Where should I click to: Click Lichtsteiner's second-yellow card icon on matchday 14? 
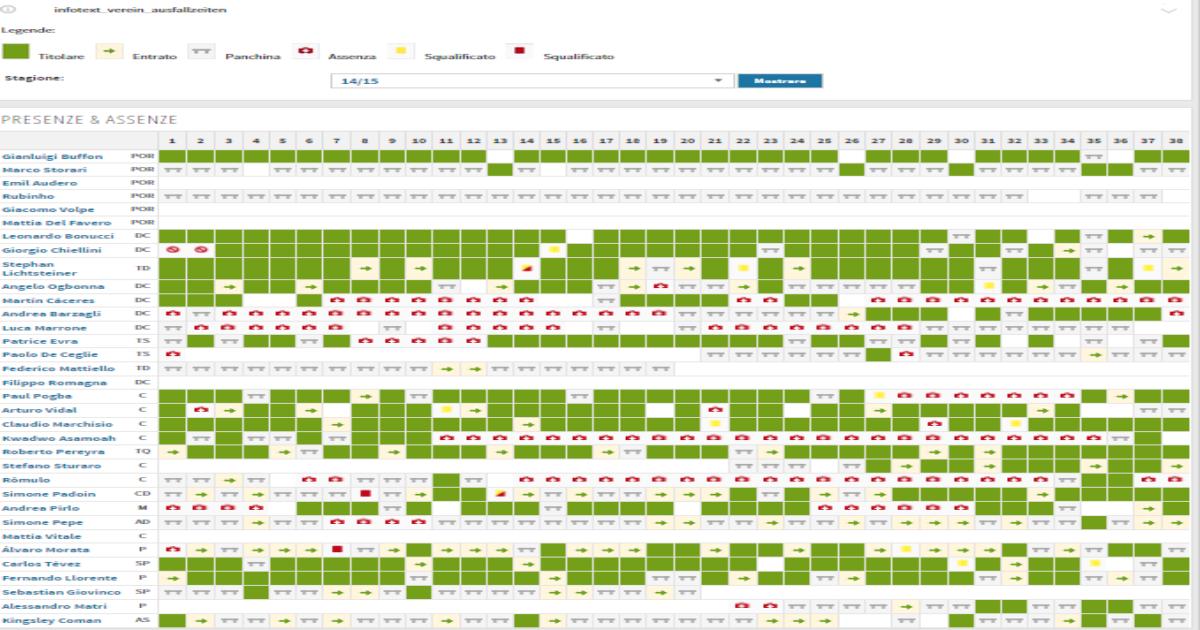click(527, 269)
